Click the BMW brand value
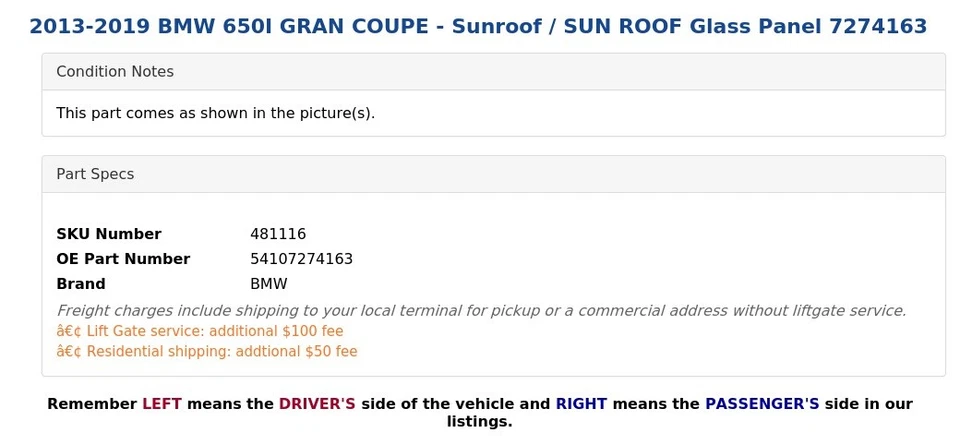The height and width of the screenshot is (445, 960). click(x=269, y=284)
